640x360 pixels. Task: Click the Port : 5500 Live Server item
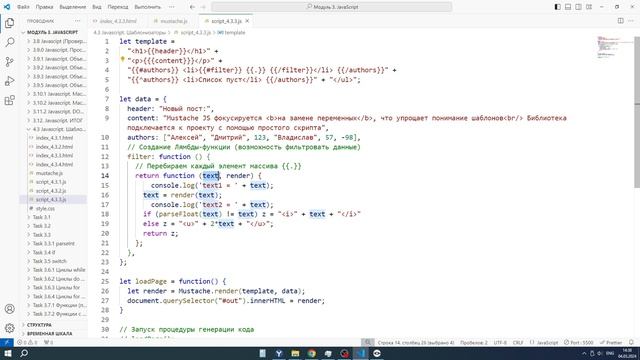(579, 342)
